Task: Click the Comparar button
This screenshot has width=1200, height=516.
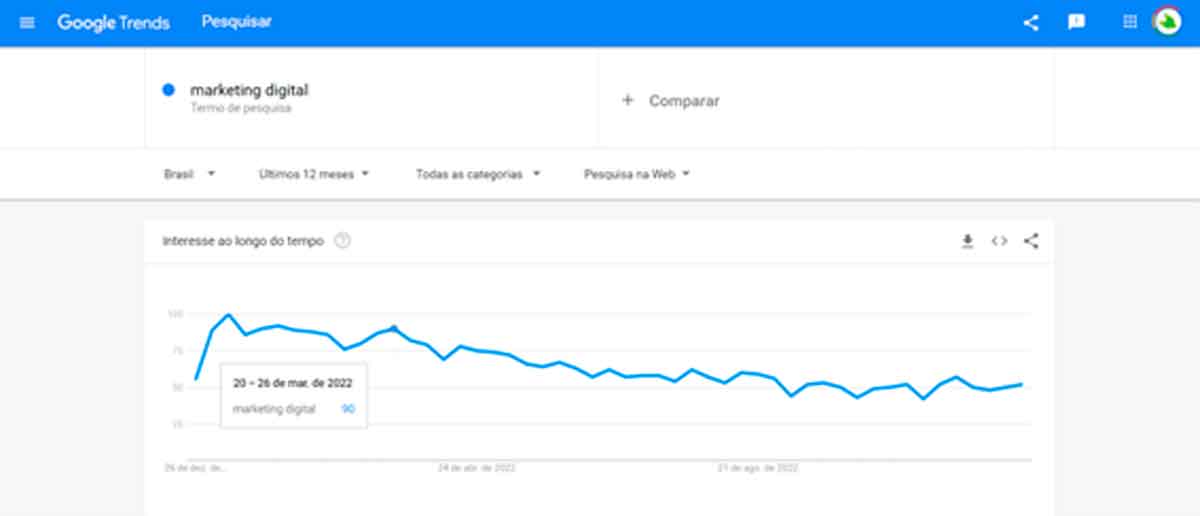Action: [670, 100]
